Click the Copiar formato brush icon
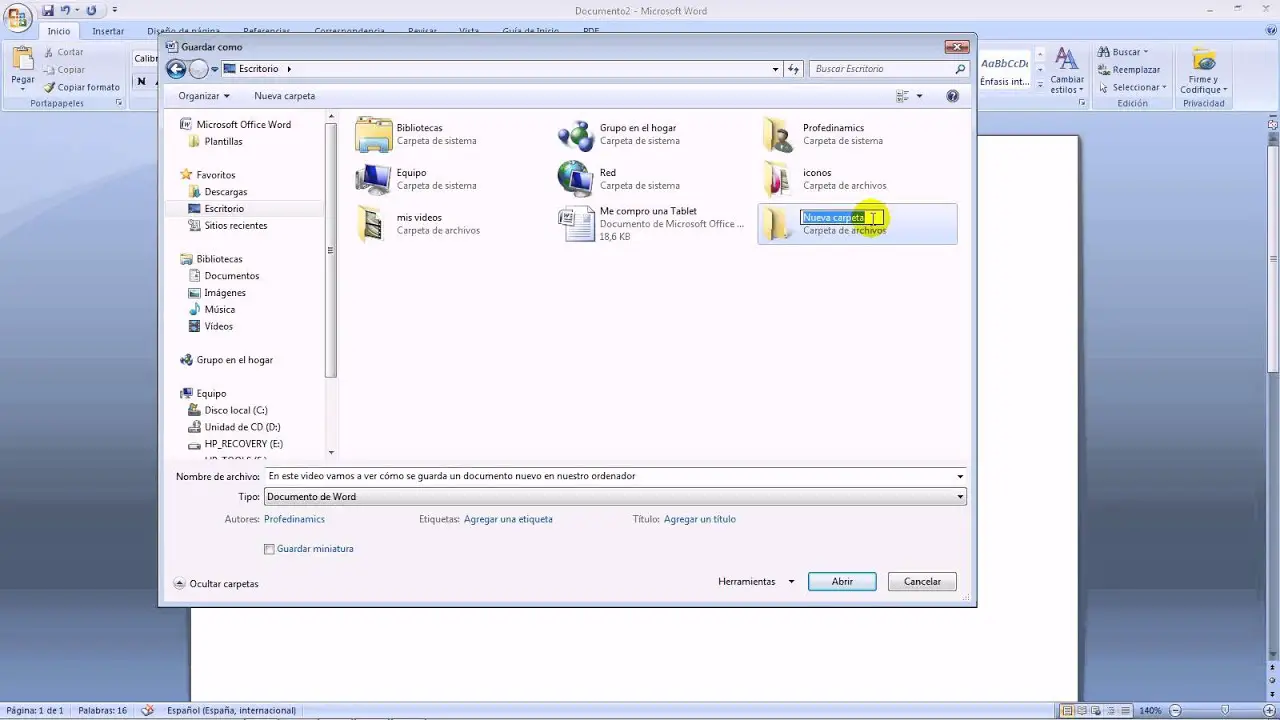Image resolution: width=1280 pixels, height=720 pixels. (x=49, y=87)
